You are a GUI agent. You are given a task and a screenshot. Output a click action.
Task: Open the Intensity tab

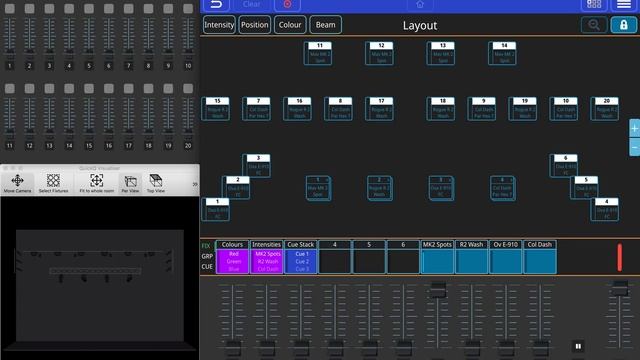click(219, 24)
